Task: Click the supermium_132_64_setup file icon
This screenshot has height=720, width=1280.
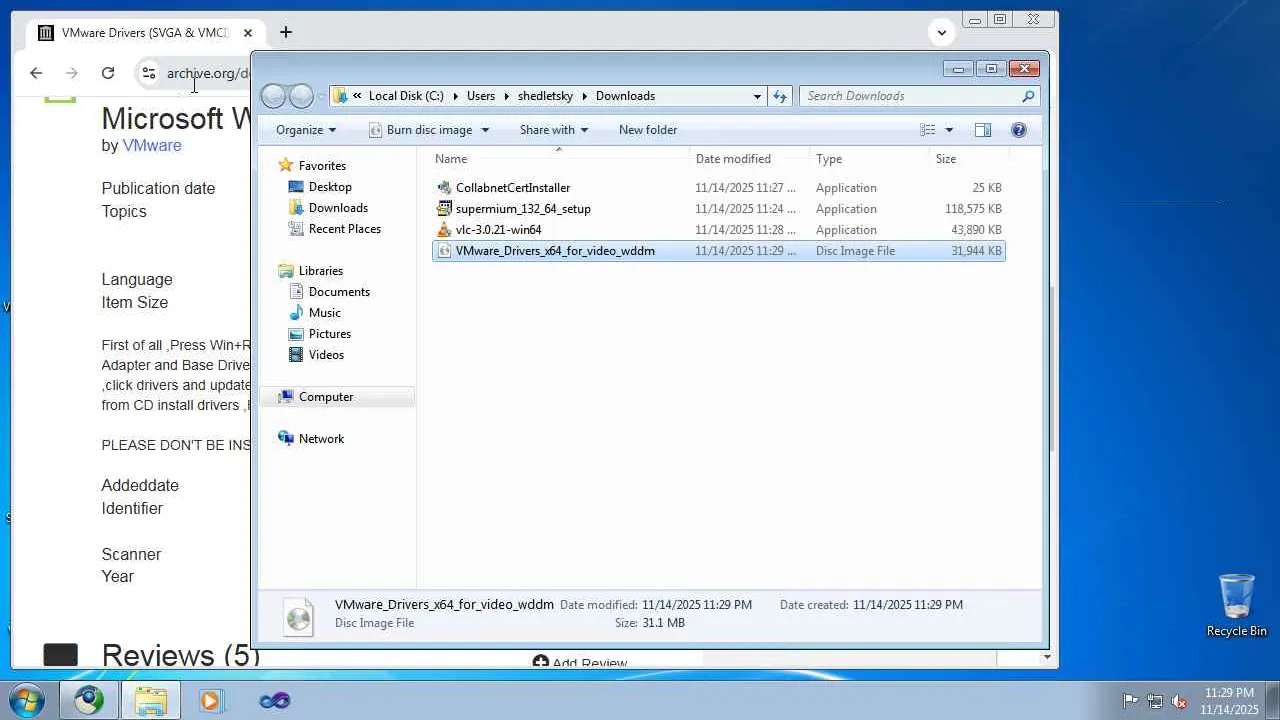Action: tap(445, 209)
